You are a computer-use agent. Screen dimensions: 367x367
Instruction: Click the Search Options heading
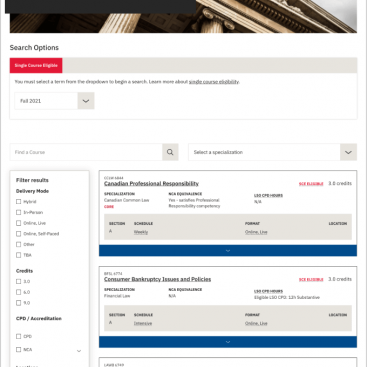[x=34, y=48]
